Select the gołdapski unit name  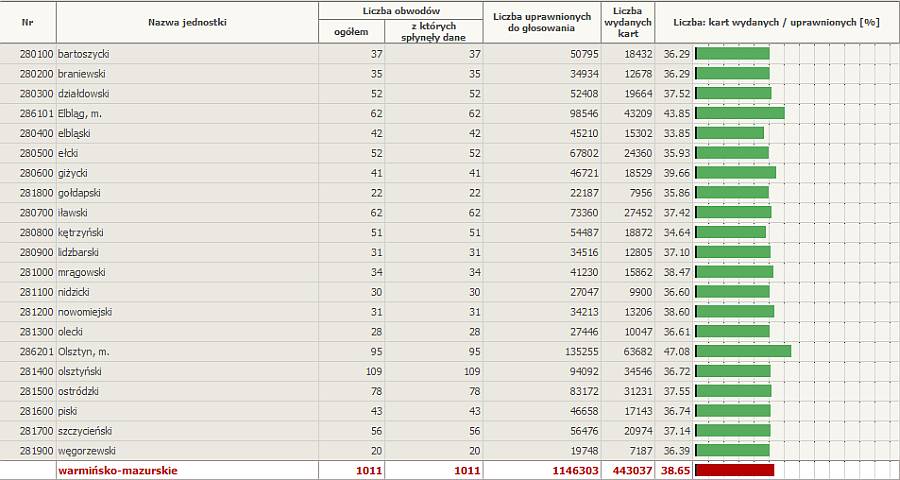point(79,193)
